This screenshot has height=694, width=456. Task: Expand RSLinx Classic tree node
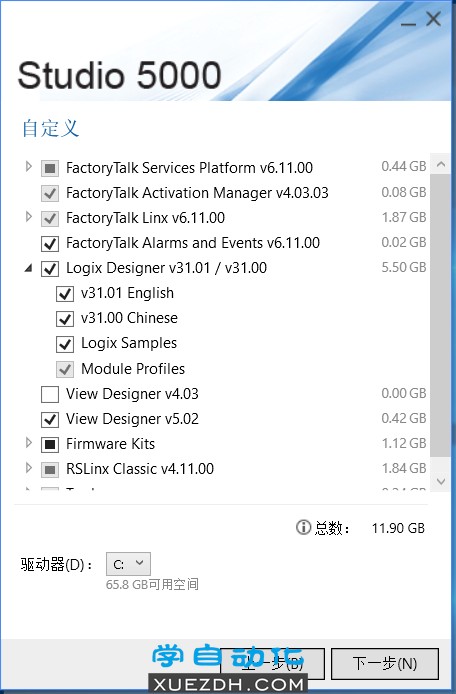(x=29, y=468)
